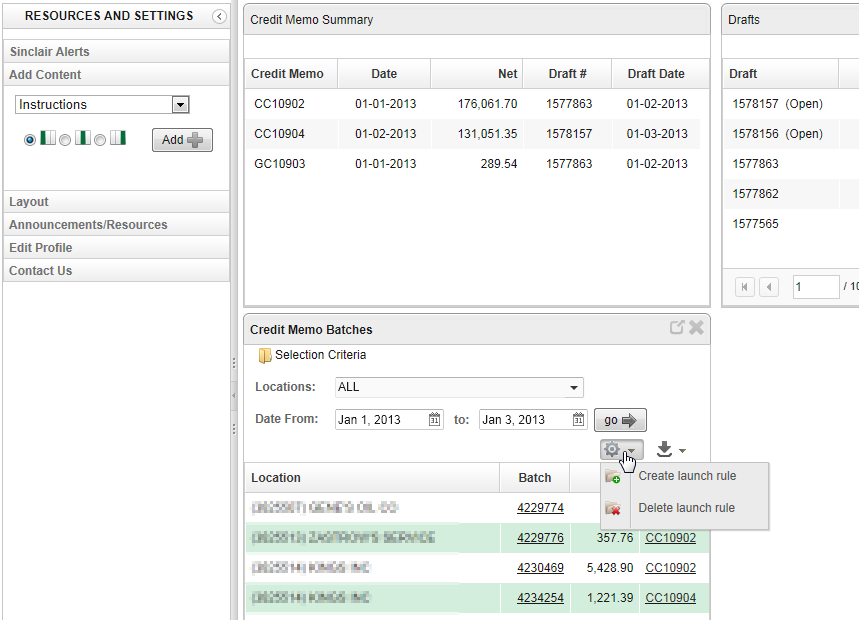Viewport: 859px width, 620px height.
Task: Select the GC10903 credit memo row
Action: click(x=473, y=164)
